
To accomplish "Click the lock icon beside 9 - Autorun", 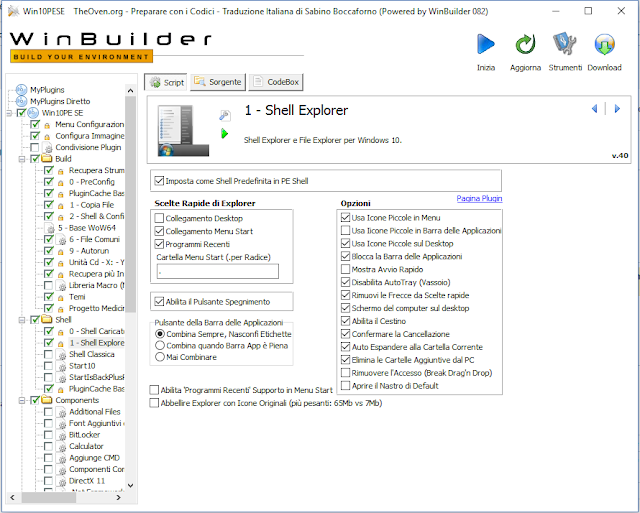I will point(60,251).
